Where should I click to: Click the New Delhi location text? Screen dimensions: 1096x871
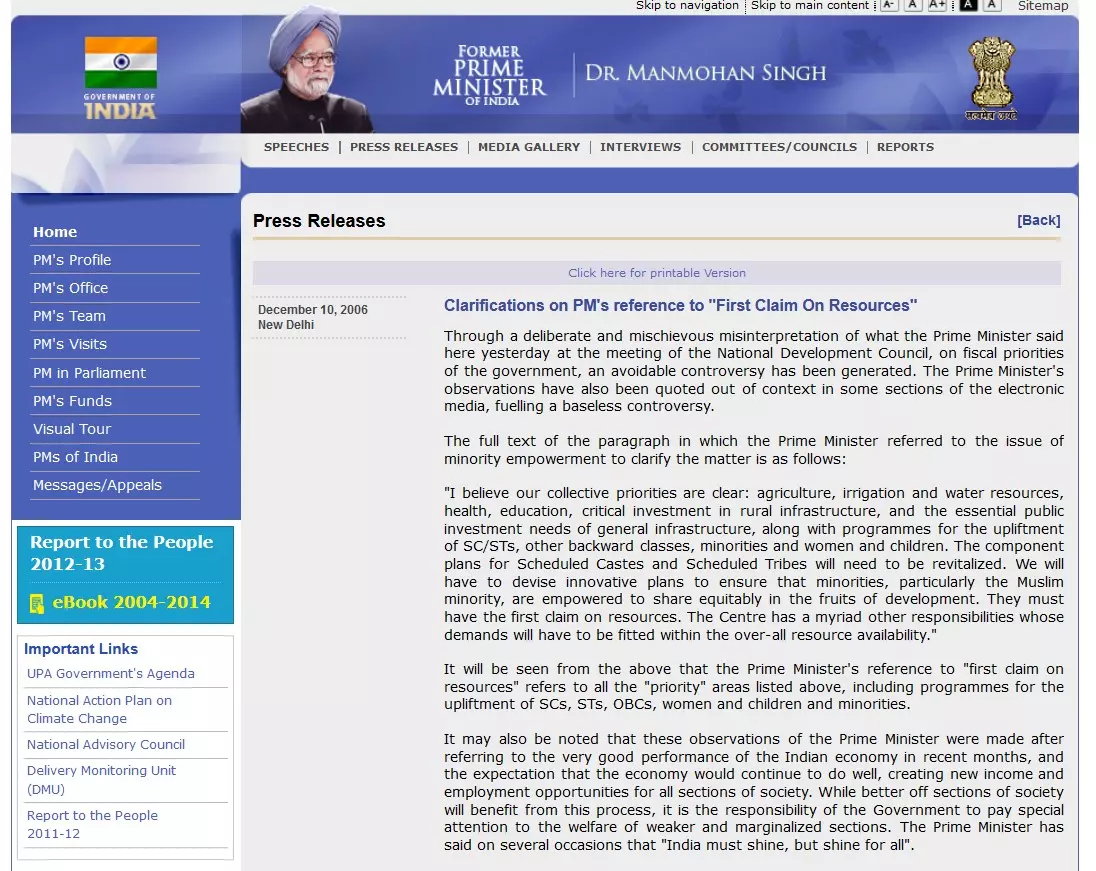pos(286,325)
